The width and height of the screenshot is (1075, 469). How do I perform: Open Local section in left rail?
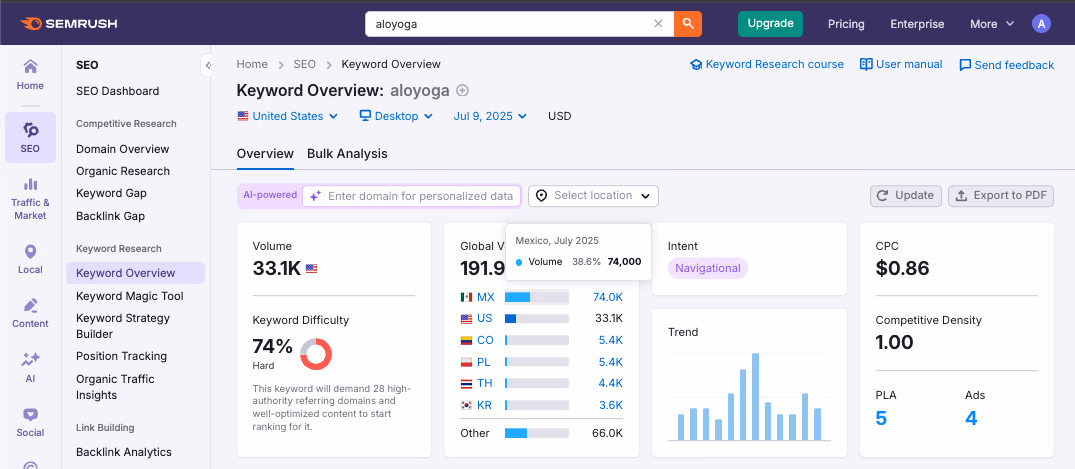click(30, 259)
